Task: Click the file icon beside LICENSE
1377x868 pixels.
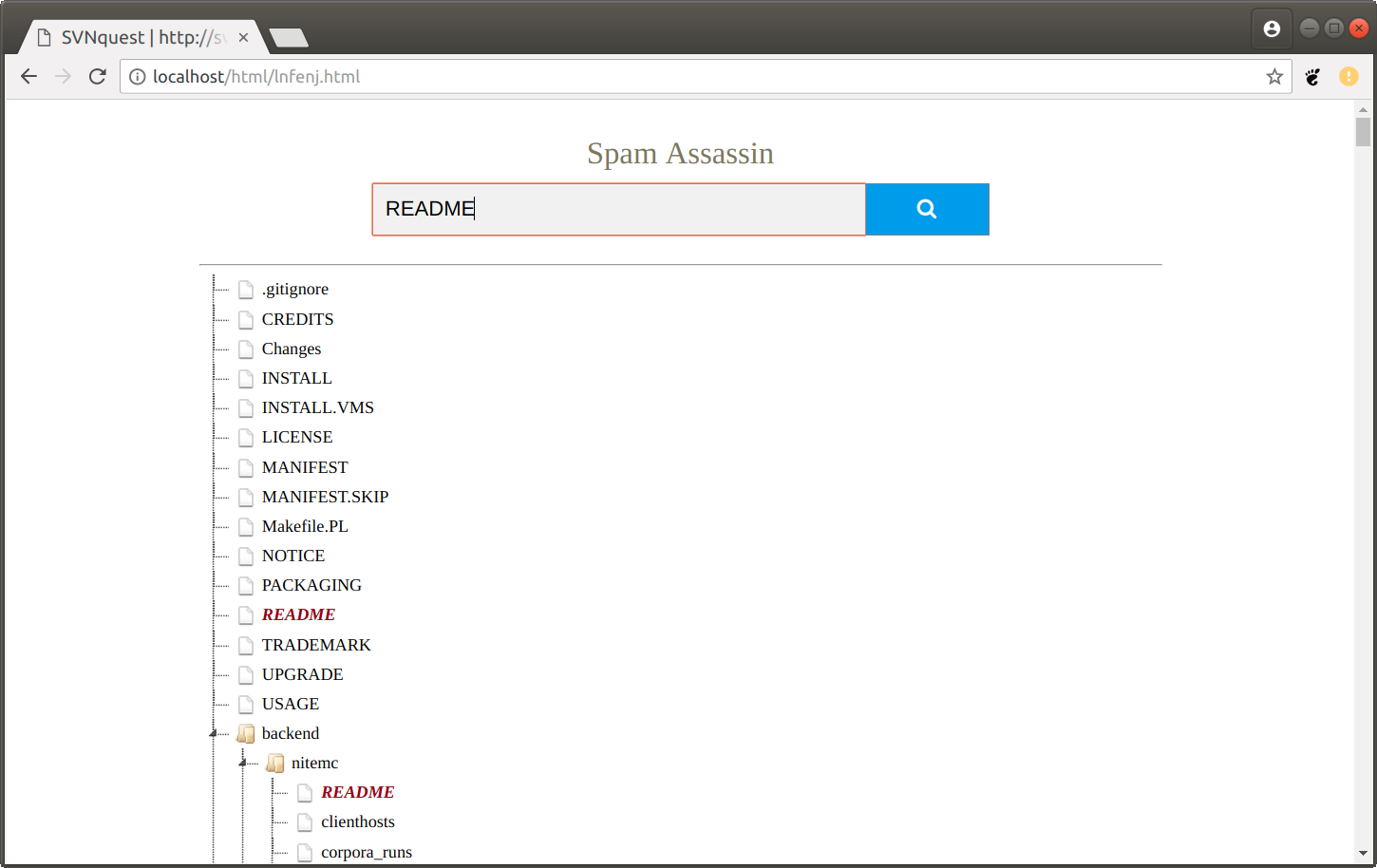Action: 246,437
